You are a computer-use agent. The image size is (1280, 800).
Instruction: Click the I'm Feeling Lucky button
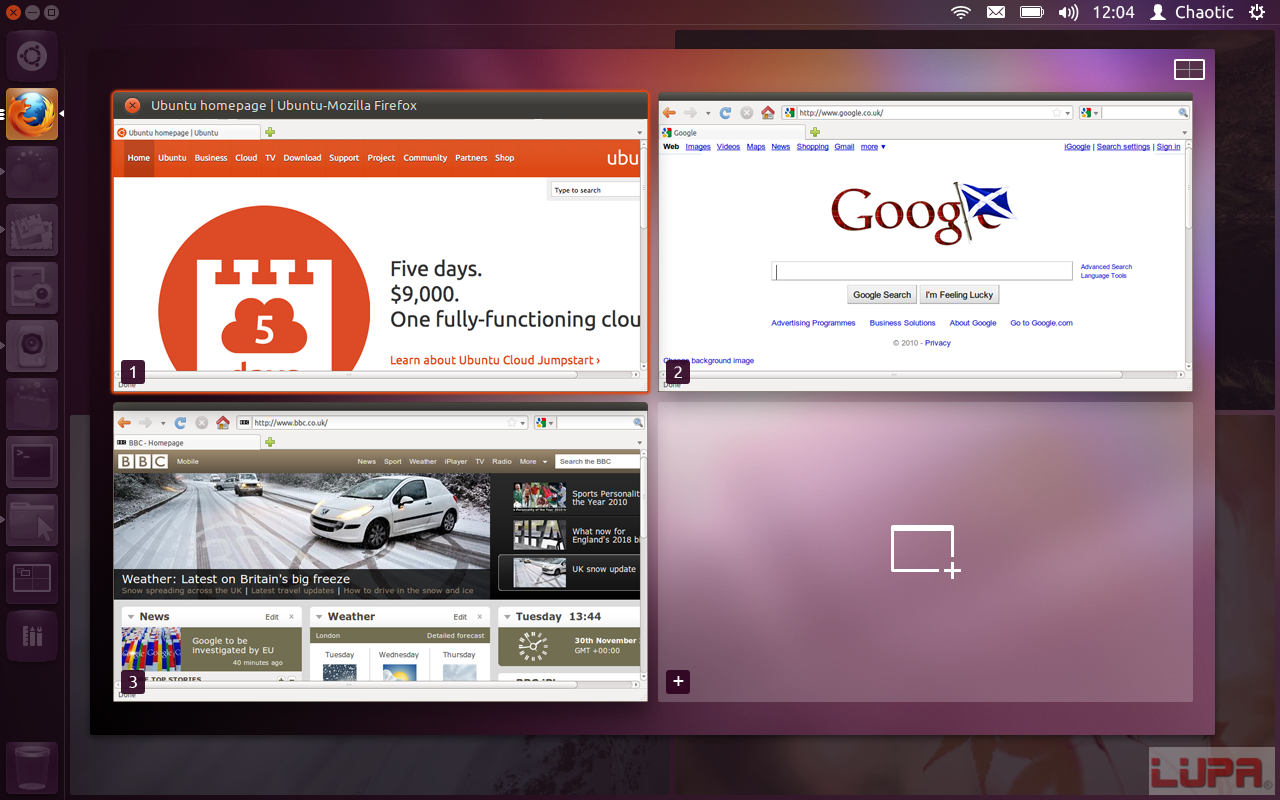(959, 295)
